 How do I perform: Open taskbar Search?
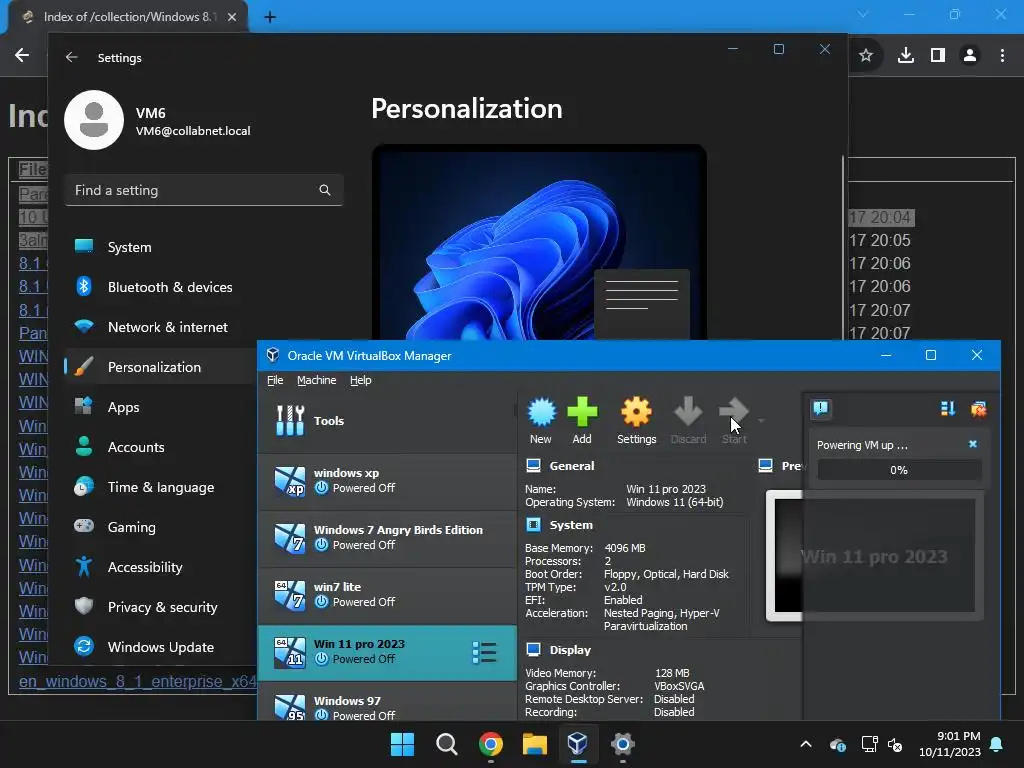pyautogui.click(x=447, y=744)
